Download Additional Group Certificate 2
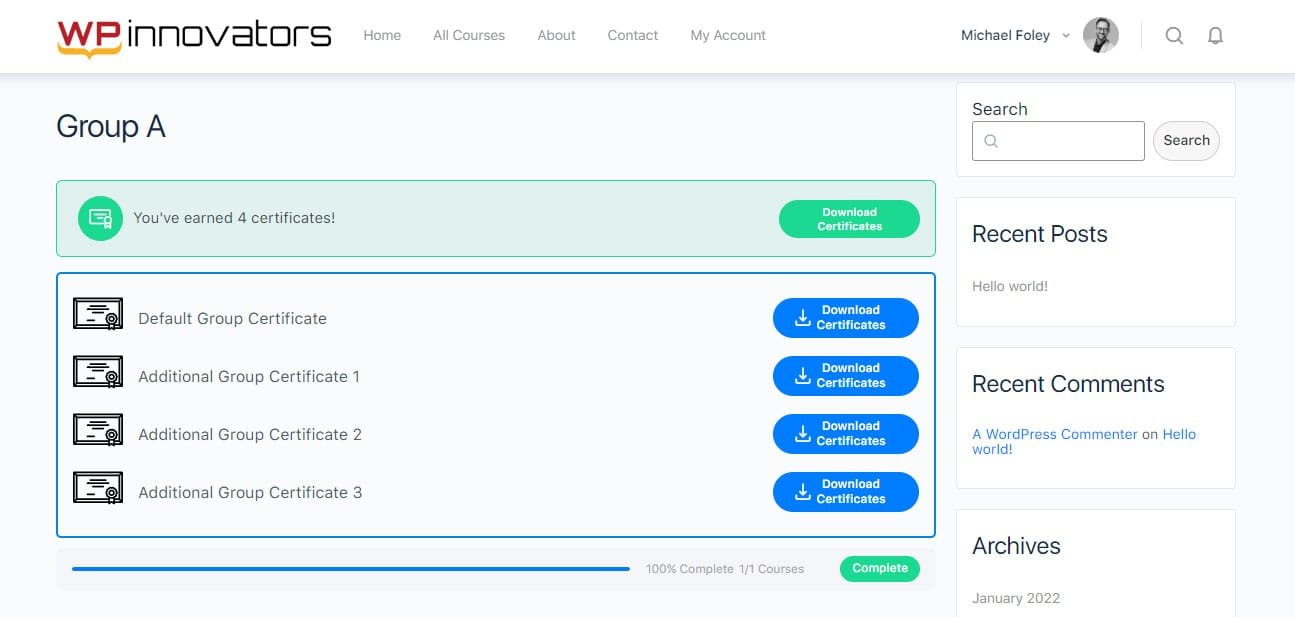 (846, 434)
